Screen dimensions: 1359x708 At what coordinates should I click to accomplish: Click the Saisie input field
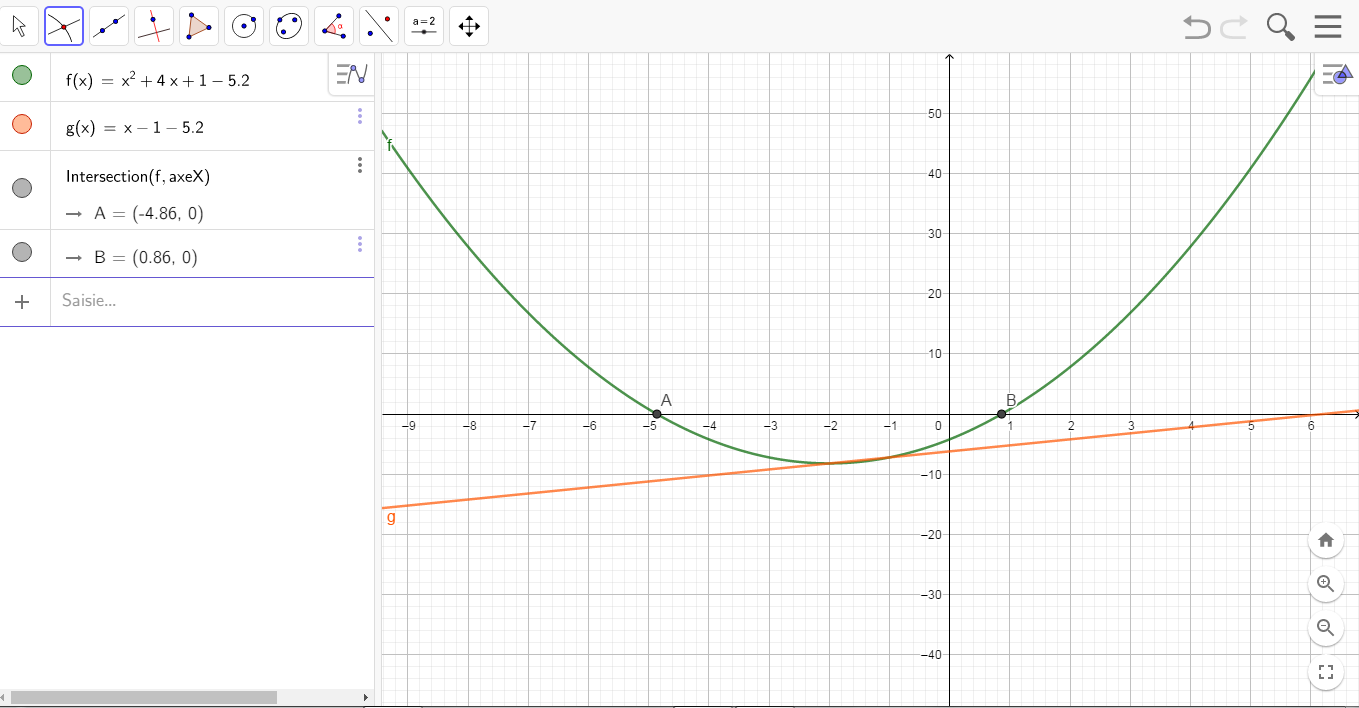point(200,300)
